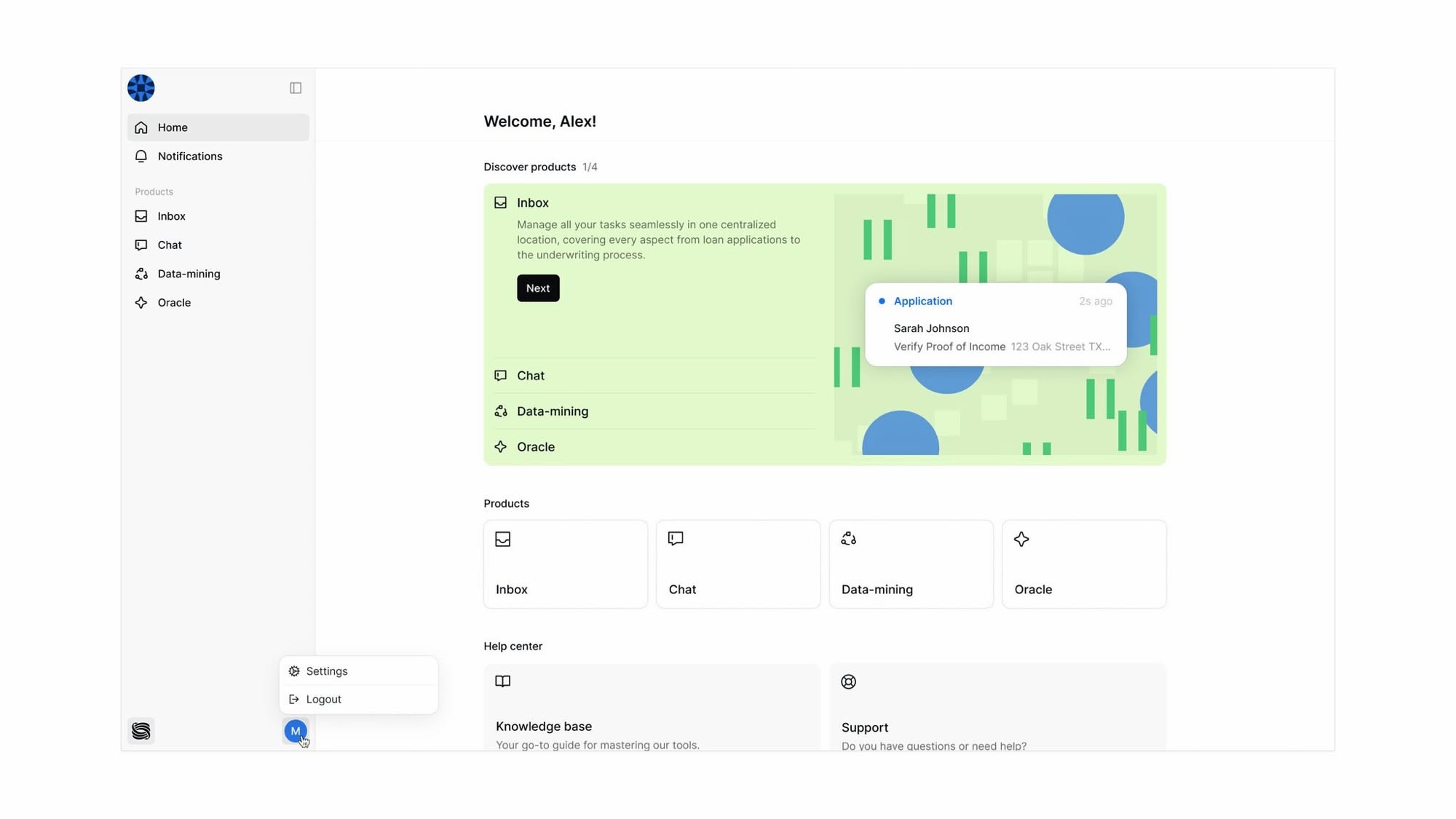This screenshot has height=819, width=1456.
Task: Click the M user avatar
Action: (295, 730)
